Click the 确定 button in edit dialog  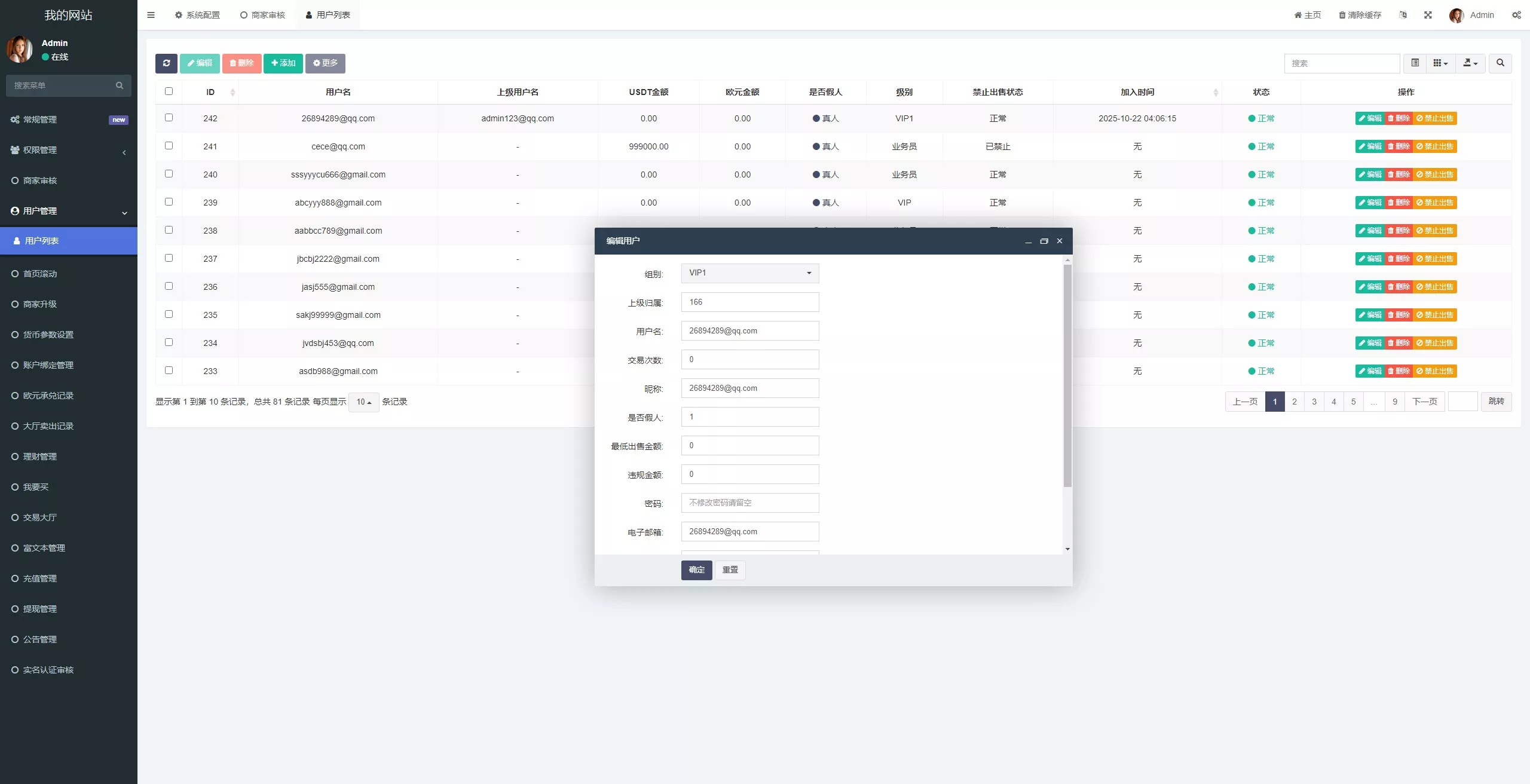pyautogui.click(x=696, y=570)
